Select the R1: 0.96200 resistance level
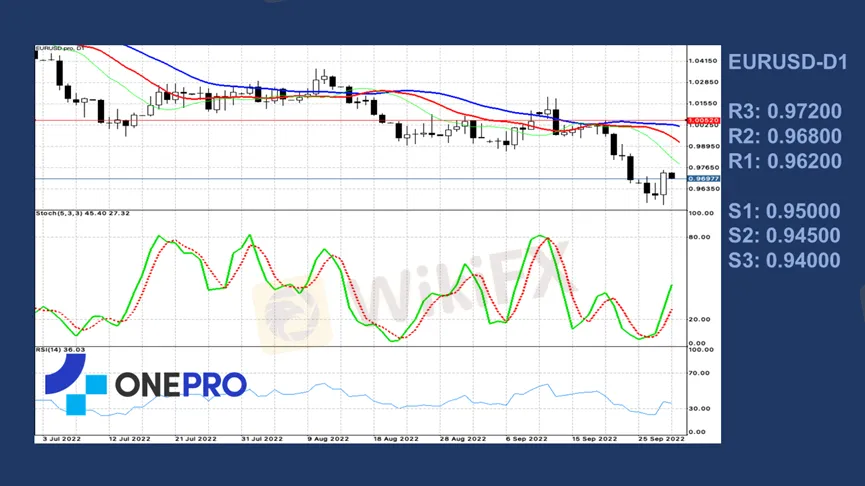The image size is (865, 486). point(784,161)
